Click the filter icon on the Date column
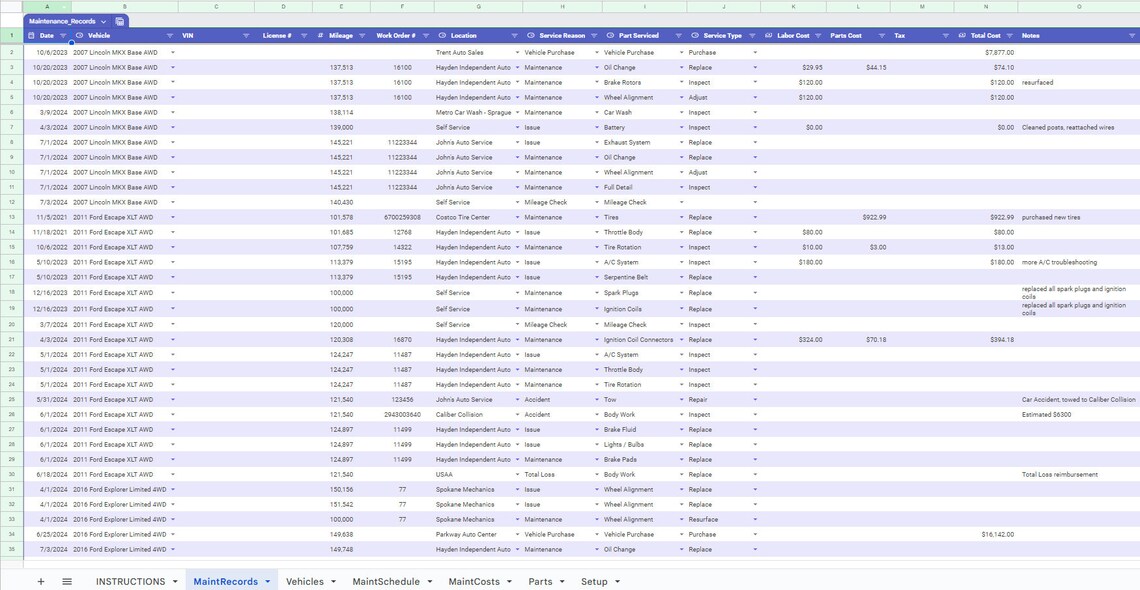 (62, 35)
